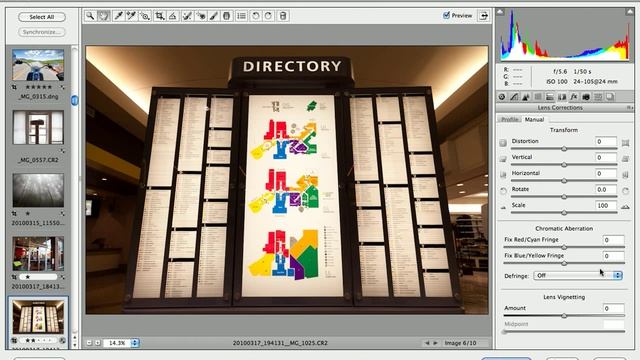Click the Fix Red/Cyan Fringe slider handle
Screen dimensions: 640x360
pos(564,247)
